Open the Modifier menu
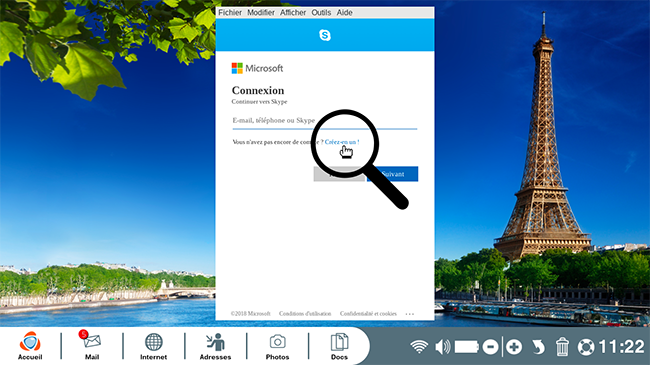The width and height of the screenshot is (650, 365). (261, 12)
